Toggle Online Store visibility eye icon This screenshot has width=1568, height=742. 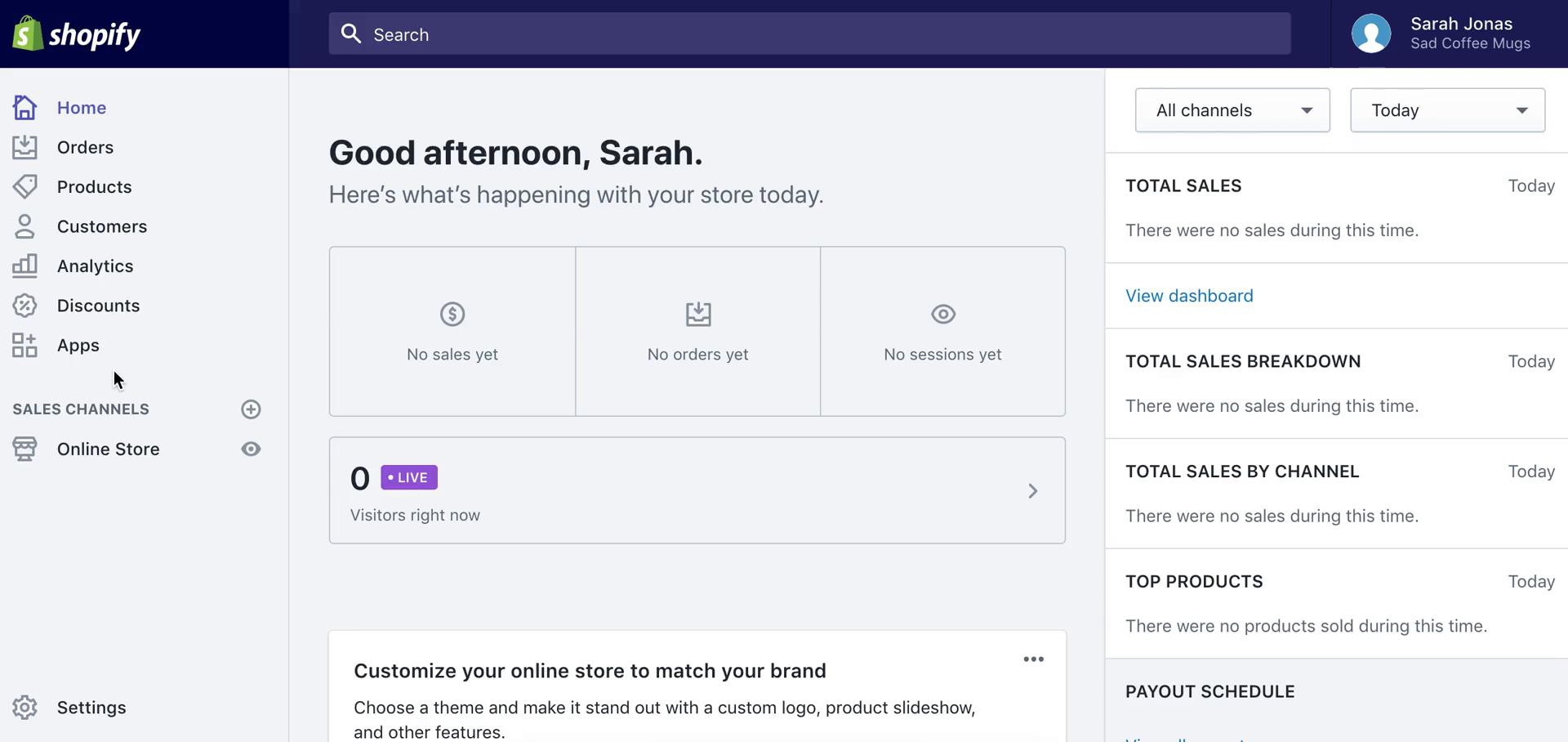point(251,449)
